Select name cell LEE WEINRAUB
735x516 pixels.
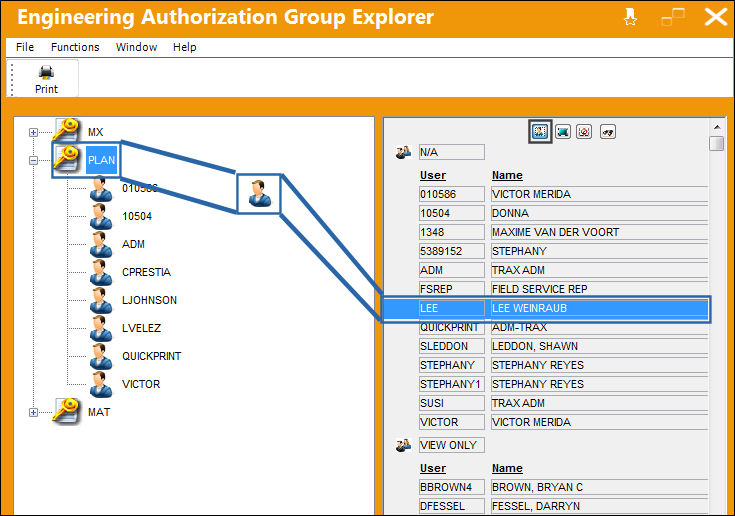(600, 308)
